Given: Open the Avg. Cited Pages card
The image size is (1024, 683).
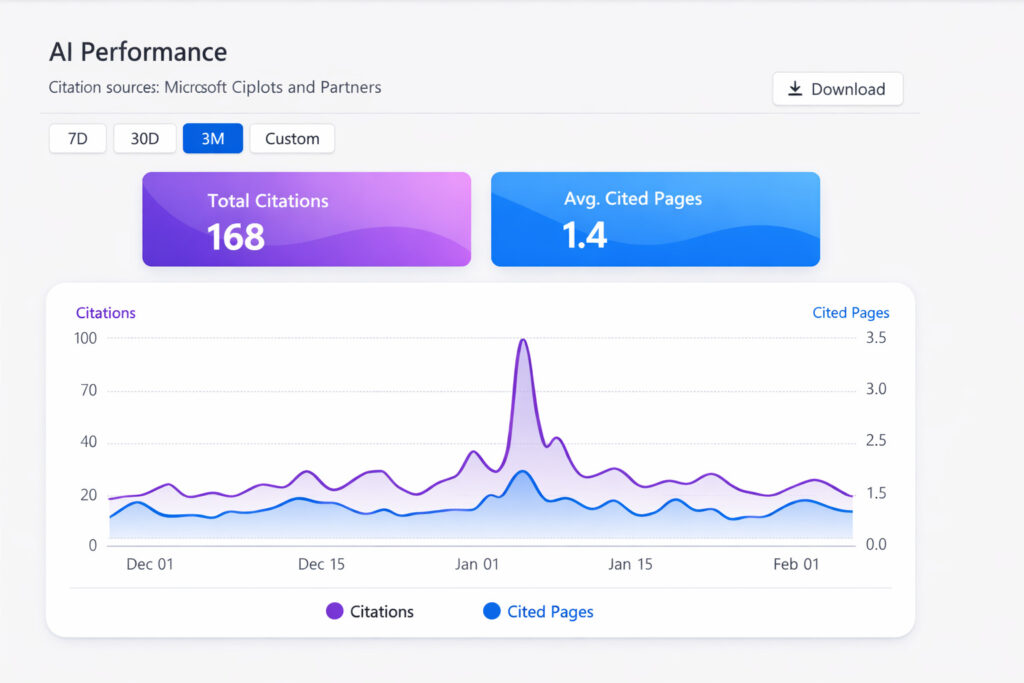Looking at the screenshot, I should (655, 219).
